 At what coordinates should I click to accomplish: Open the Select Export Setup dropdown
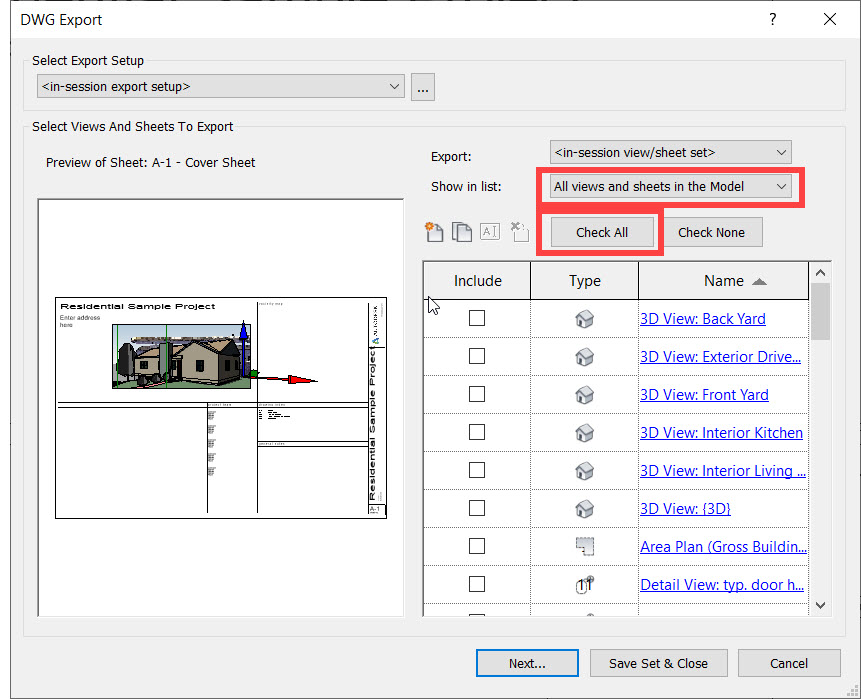221,87
